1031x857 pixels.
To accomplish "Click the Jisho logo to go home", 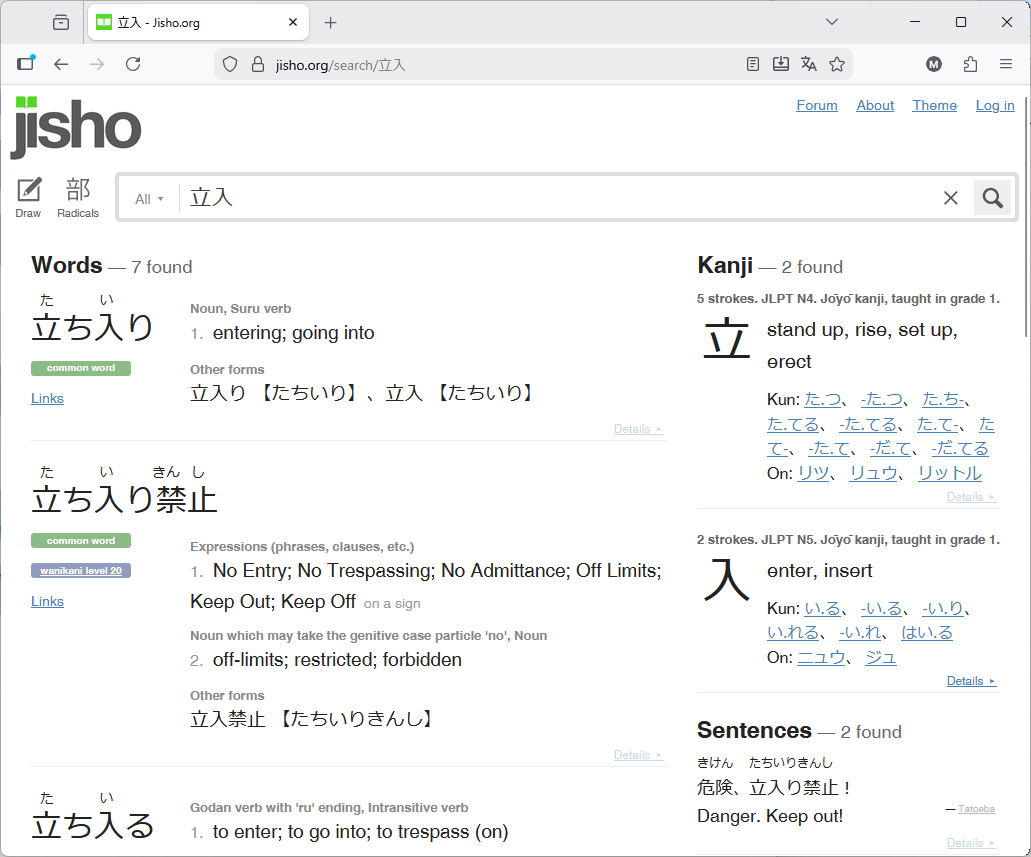I will coord(75,127).
